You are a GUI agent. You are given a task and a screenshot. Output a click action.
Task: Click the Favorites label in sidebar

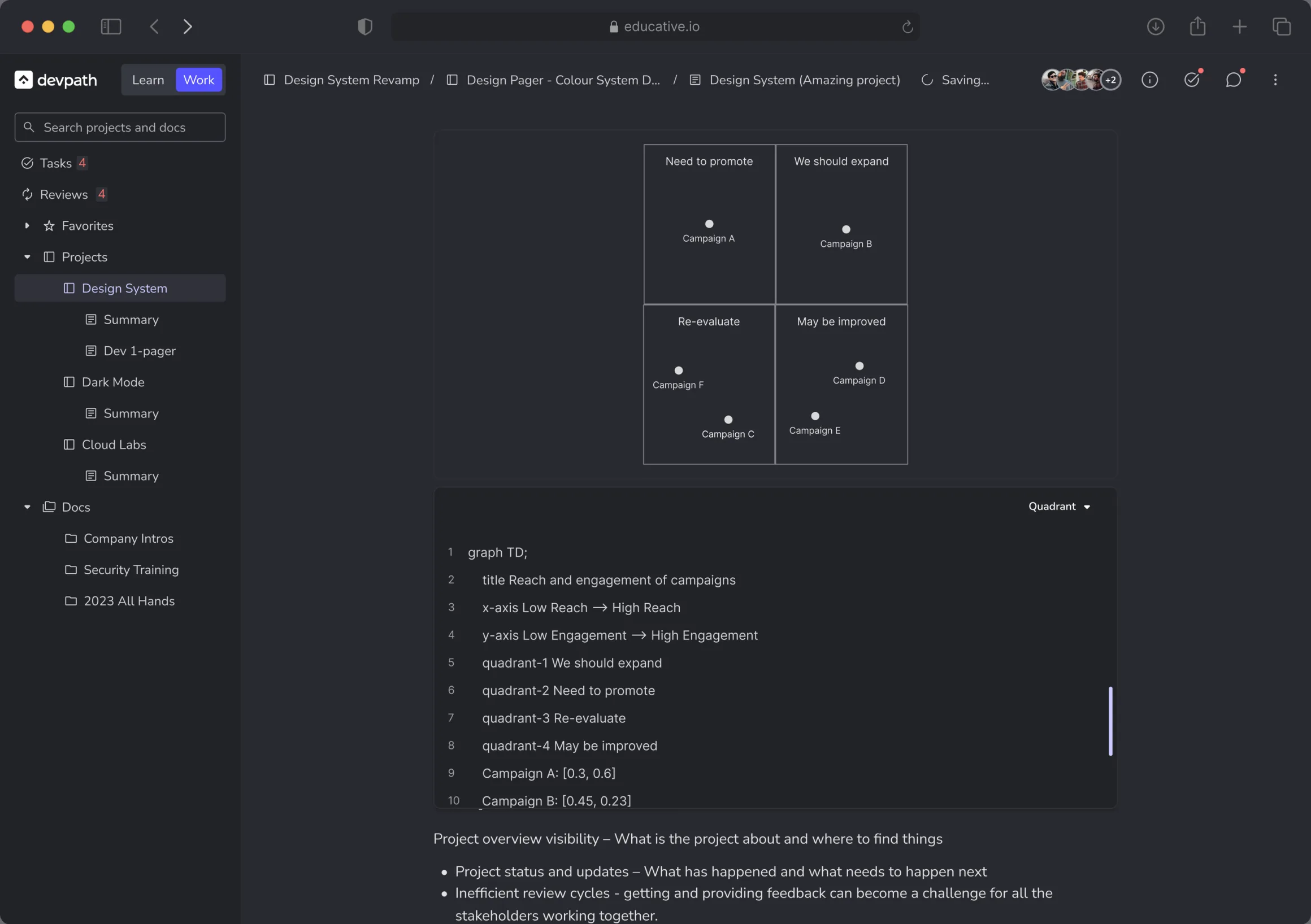88,226
